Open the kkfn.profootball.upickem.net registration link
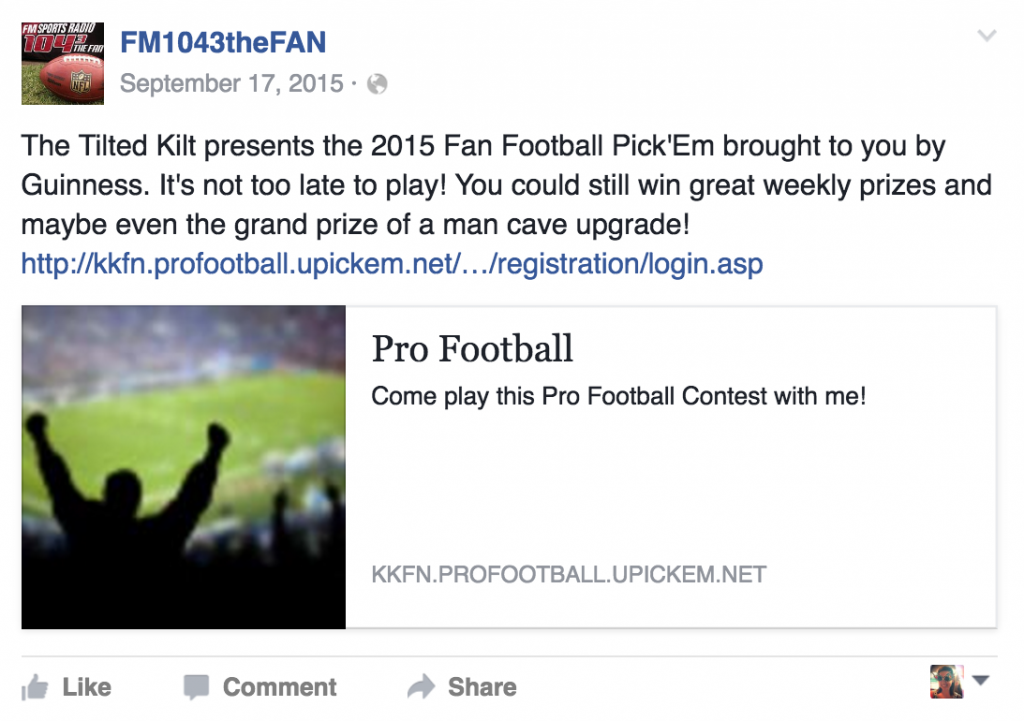Screen dimensions: 1024x721 [391, 264]
